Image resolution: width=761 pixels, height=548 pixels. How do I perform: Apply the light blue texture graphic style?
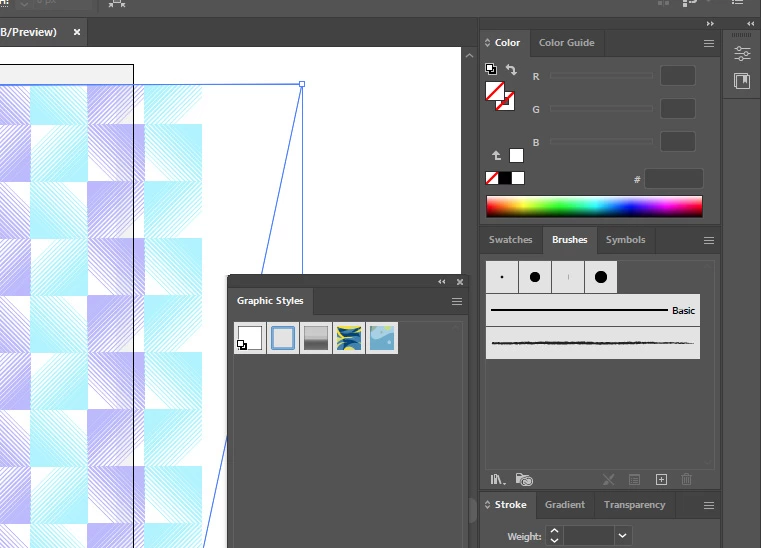click(x=381, y=338)
